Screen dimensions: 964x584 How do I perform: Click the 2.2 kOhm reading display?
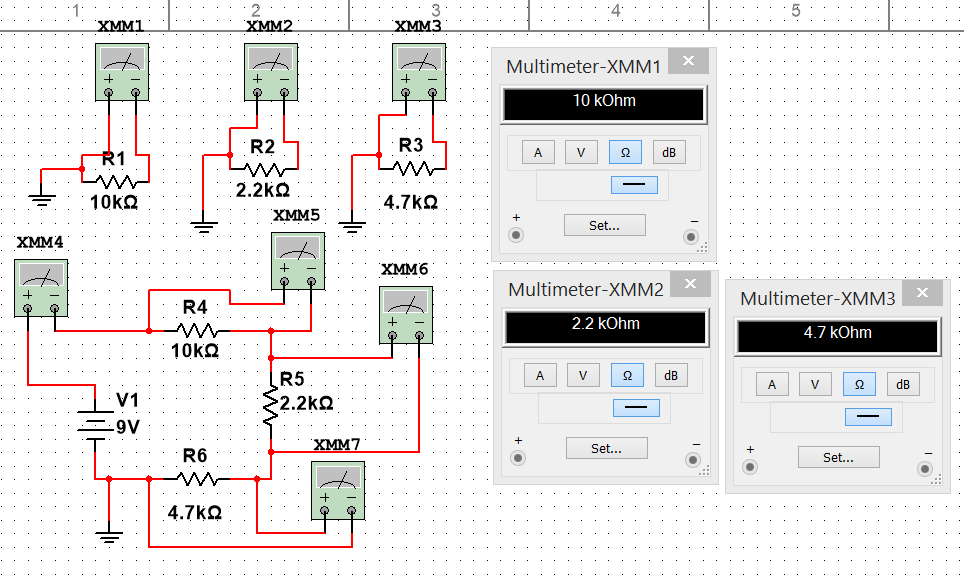pos(604,326)
